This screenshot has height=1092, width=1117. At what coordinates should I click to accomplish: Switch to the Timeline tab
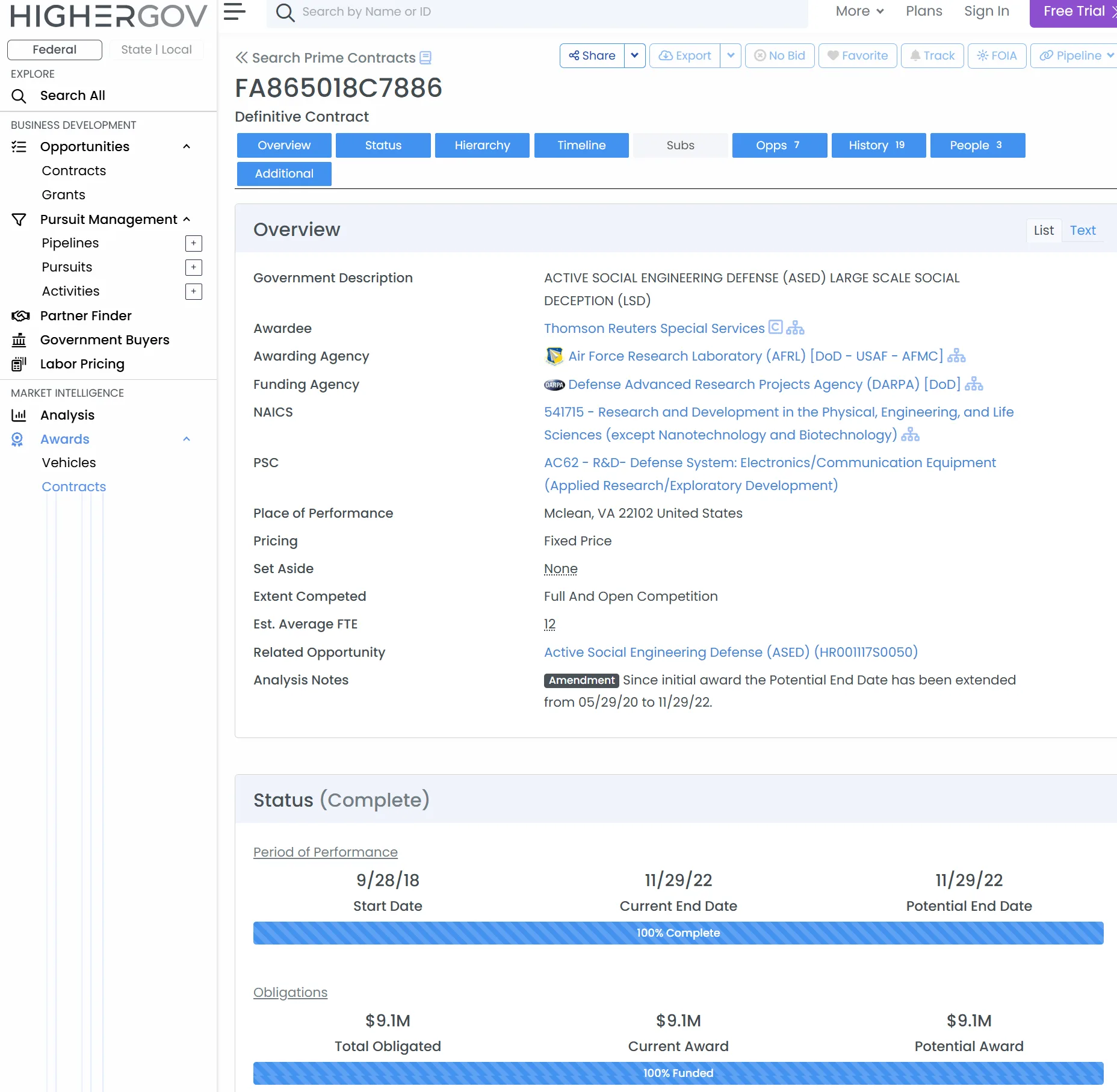(581, 146)
